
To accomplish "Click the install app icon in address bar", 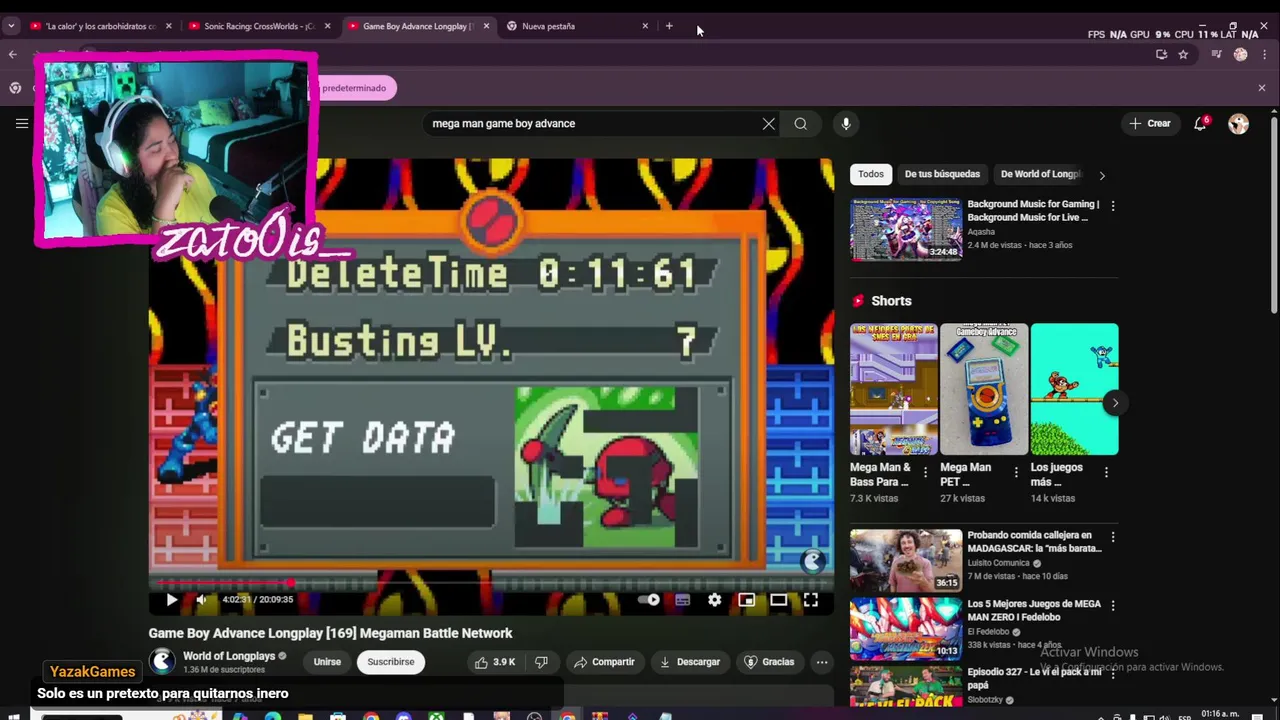I will (x=1161, y=55).
